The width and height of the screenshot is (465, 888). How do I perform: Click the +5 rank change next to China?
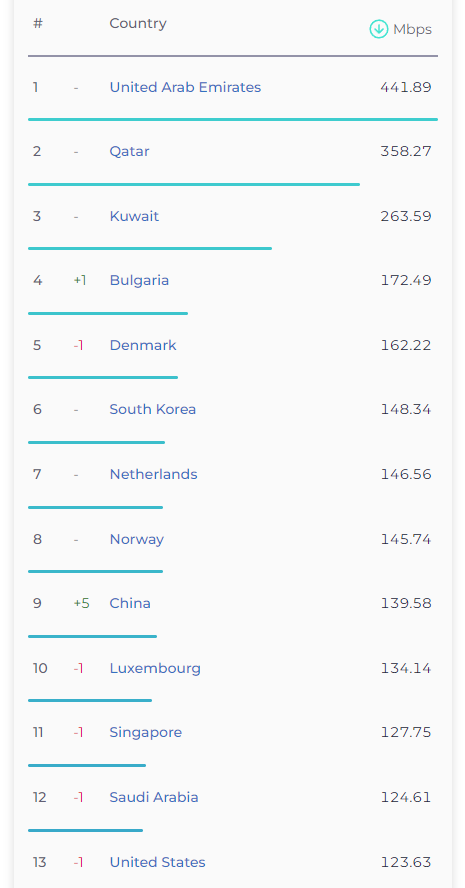tap(82, 603)
